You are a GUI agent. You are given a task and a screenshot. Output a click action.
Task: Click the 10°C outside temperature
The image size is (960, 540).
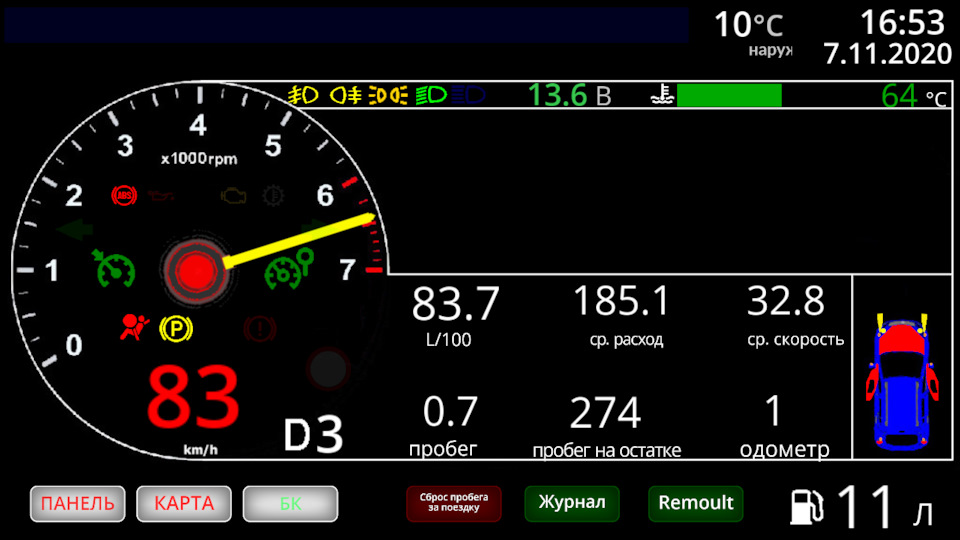[x=748, y=25]
